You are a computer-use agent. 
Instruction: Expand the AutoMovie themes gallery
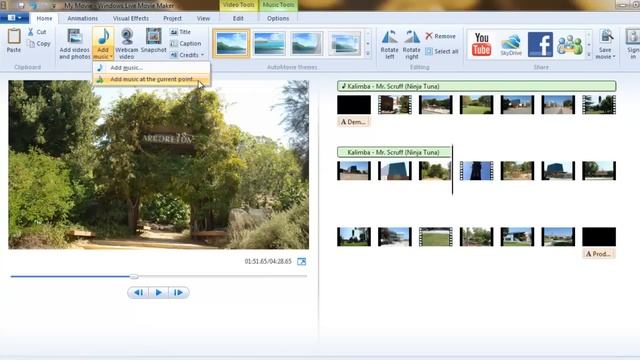tap(368, 53)
